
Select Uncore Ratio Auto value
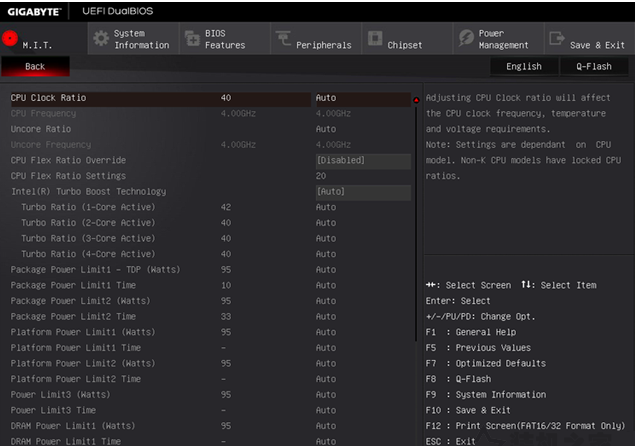click(x=326, y=129)
